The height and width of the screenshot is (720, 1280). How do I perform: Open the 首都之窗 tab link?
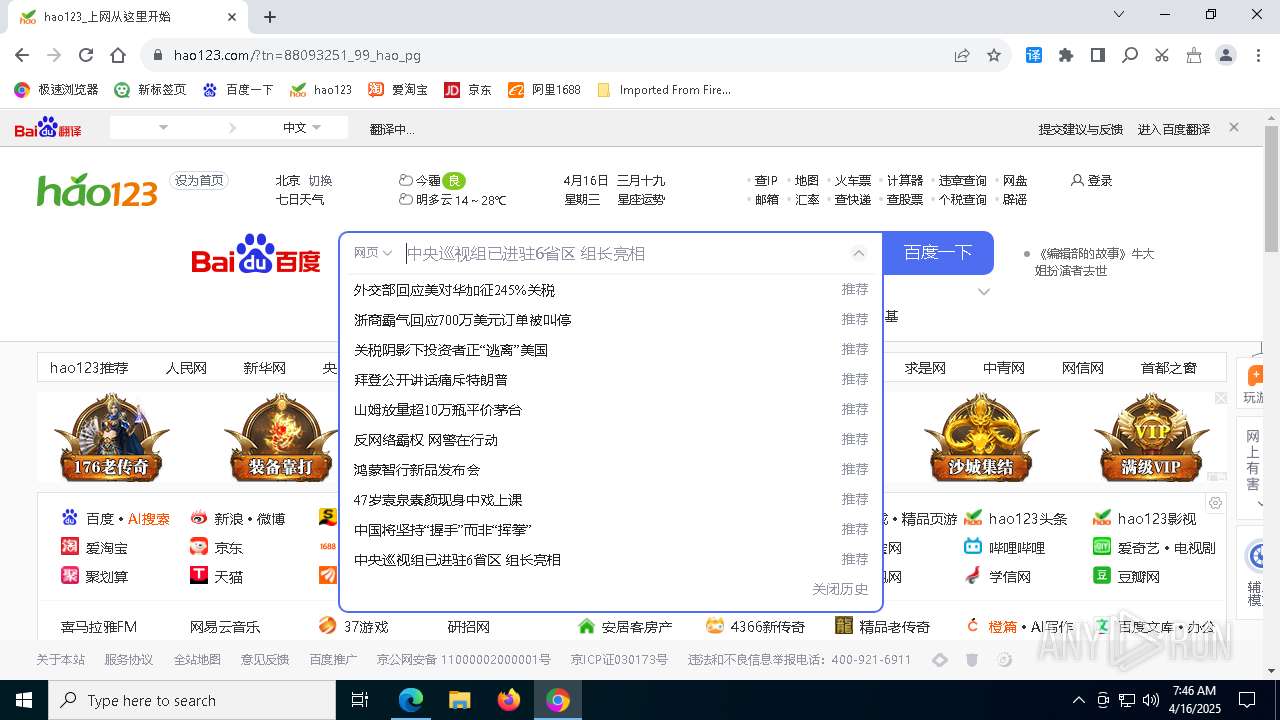click(1169, 368)
